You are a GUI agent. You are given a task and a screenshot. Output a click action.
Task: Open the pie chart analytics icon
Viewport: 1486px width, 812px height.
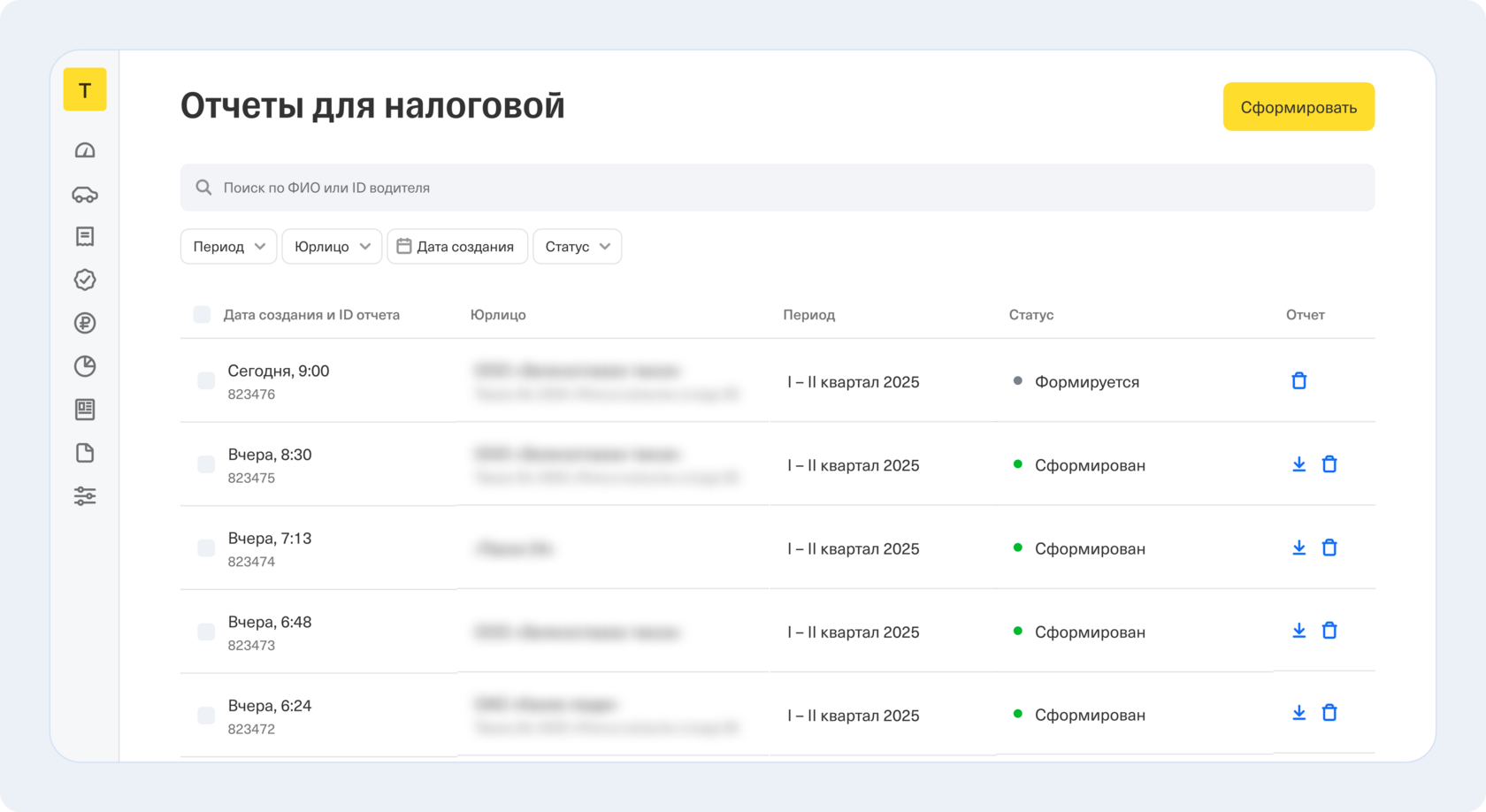85,366
